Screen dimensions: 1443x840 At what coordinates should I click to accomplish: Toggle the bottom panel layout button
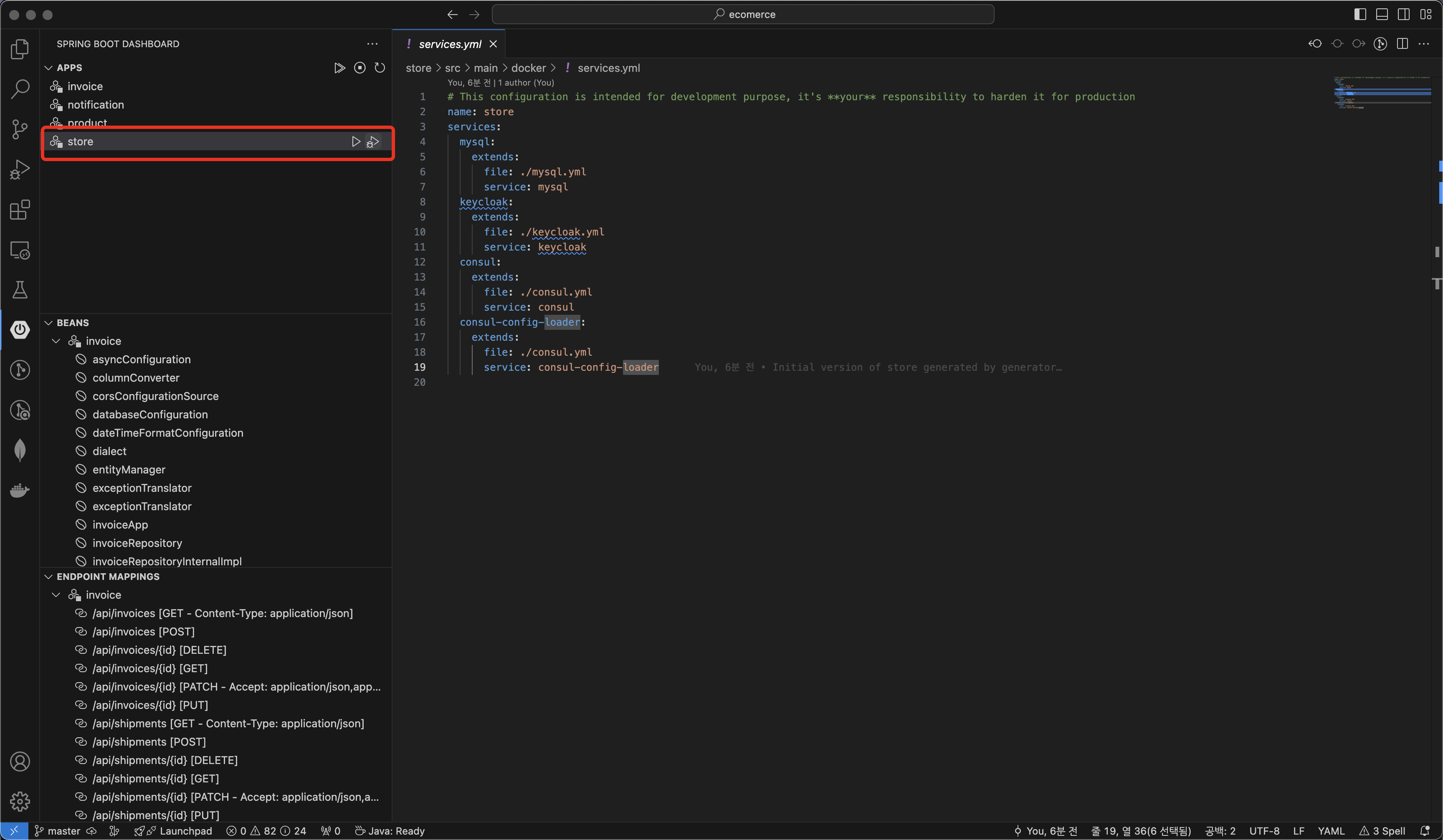pos(1382,14)
